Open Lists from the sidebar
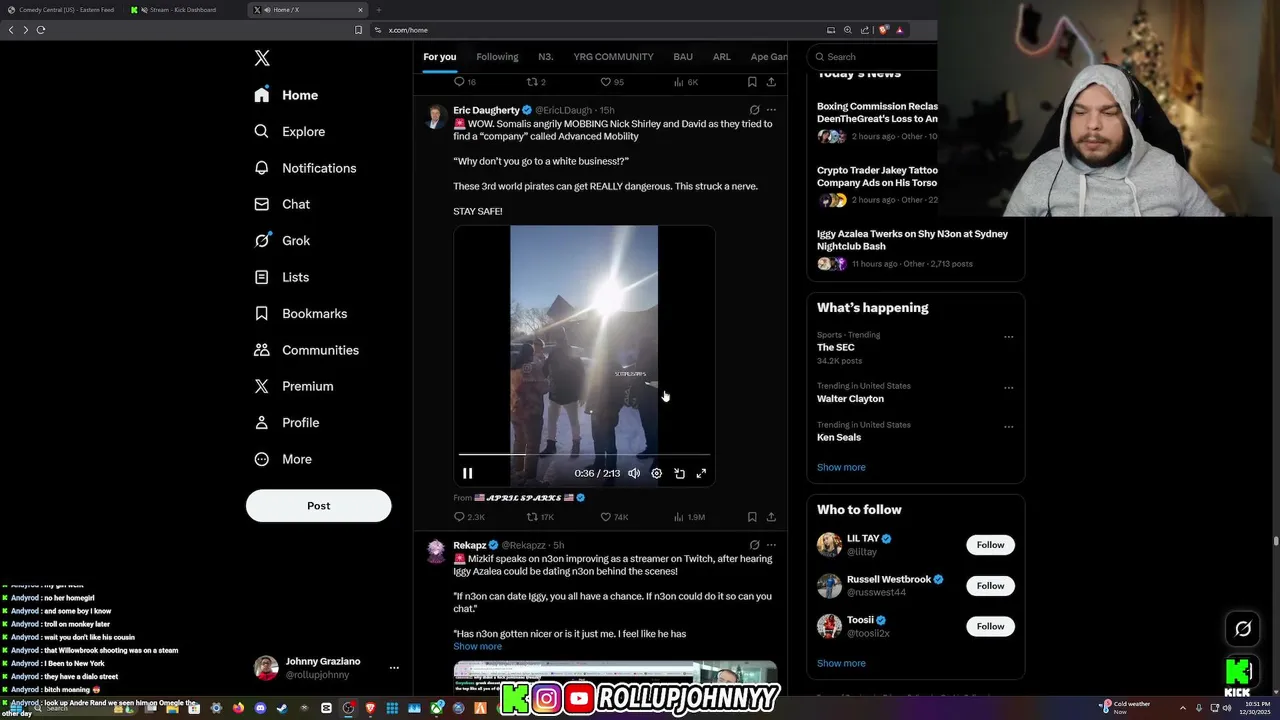 pos(281,277)
